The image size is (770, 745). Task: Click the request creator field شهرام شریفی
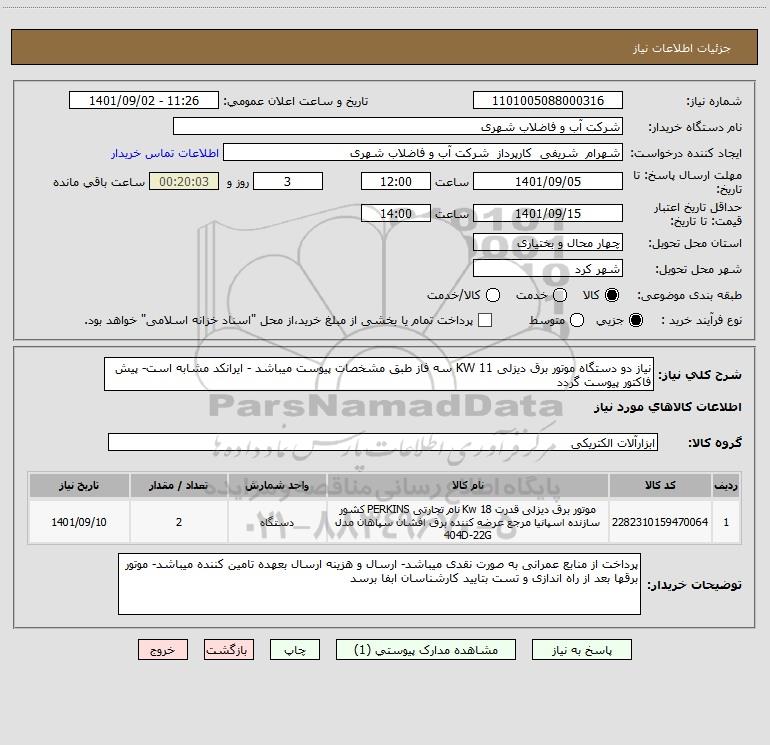click(x=423, y=153)
